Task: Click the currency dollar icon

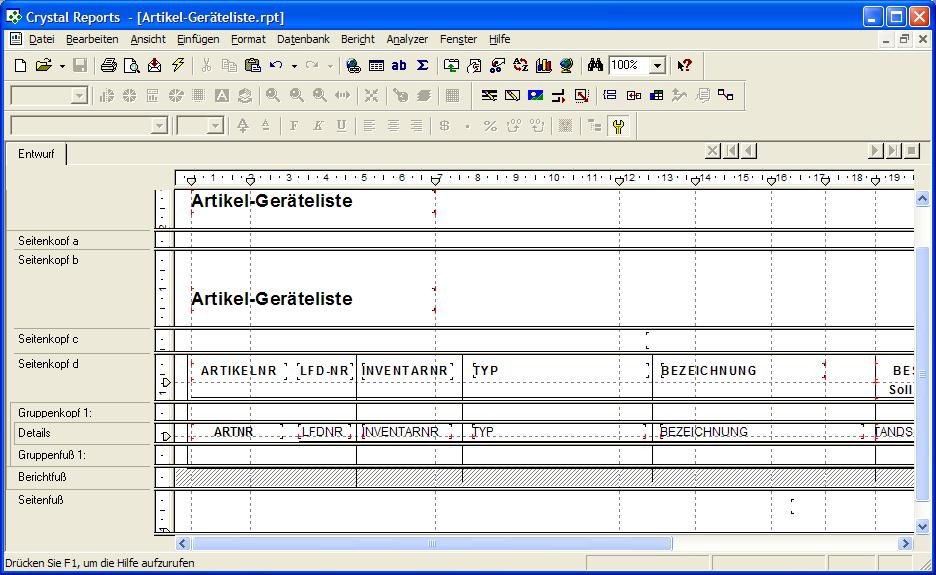Action: [444, 126]
